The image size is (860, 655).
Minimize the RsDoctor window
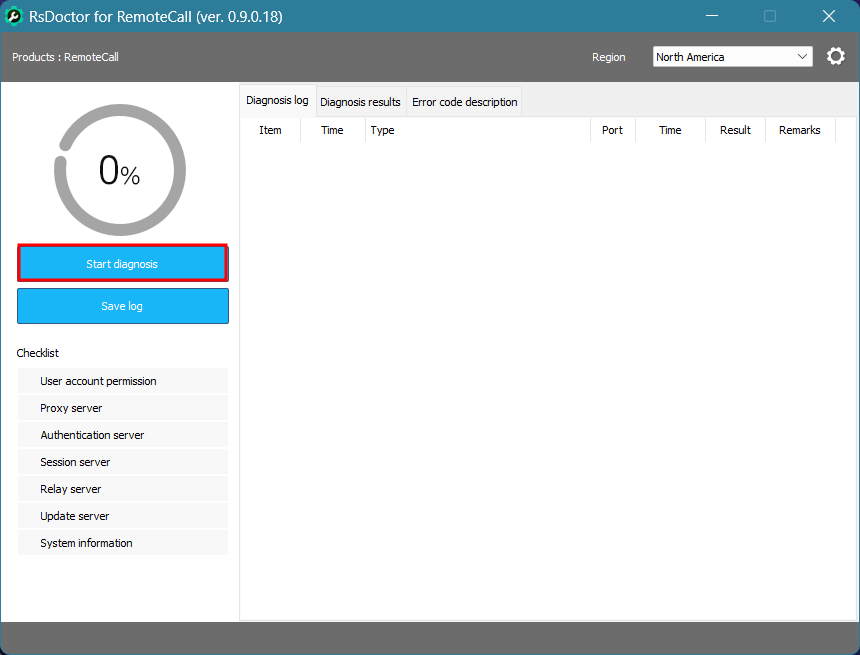(x=712, y=16)
